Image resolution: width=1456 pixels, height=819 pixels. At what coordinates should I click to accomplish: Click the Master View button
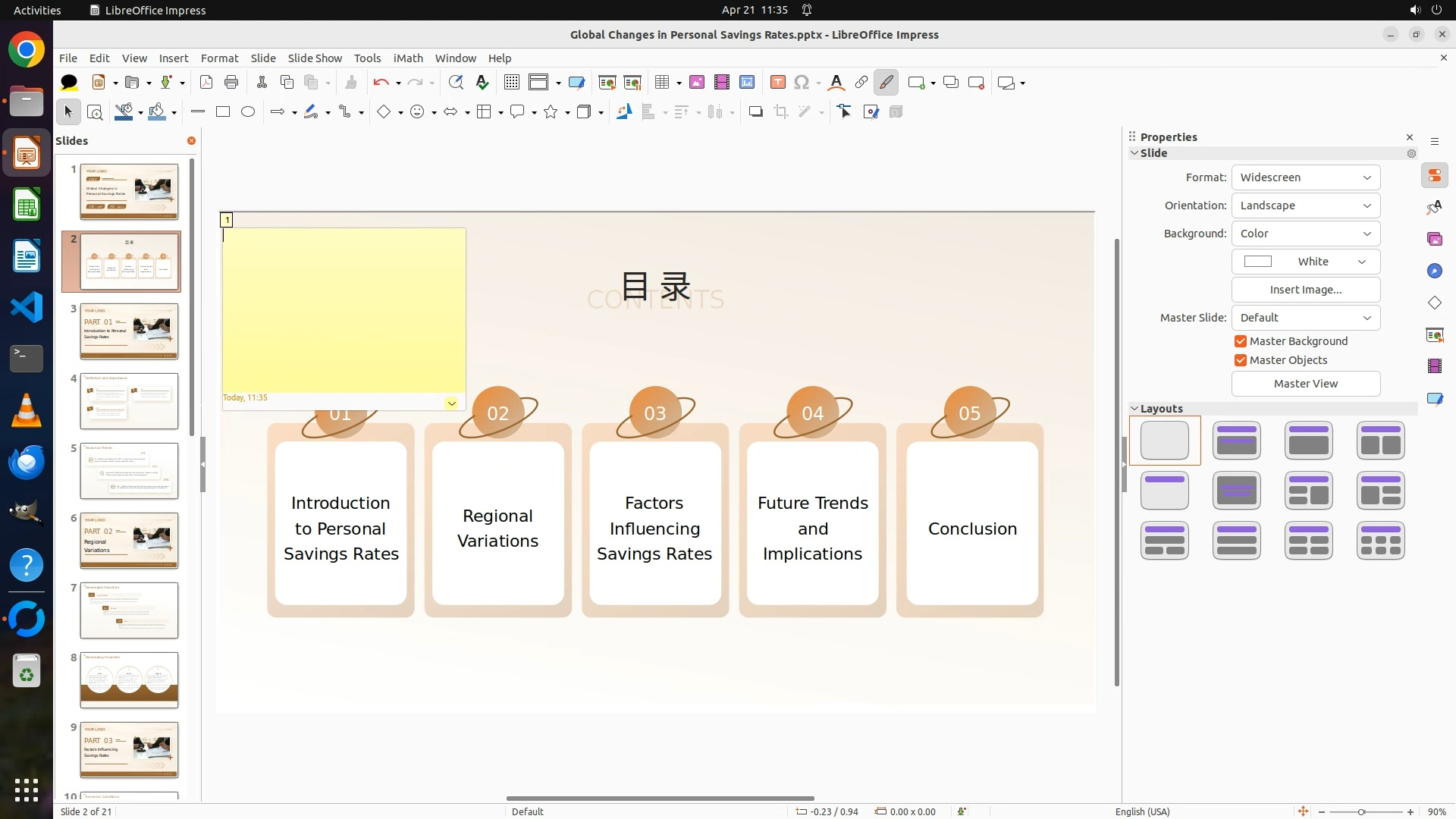(x=1305, y=384)
